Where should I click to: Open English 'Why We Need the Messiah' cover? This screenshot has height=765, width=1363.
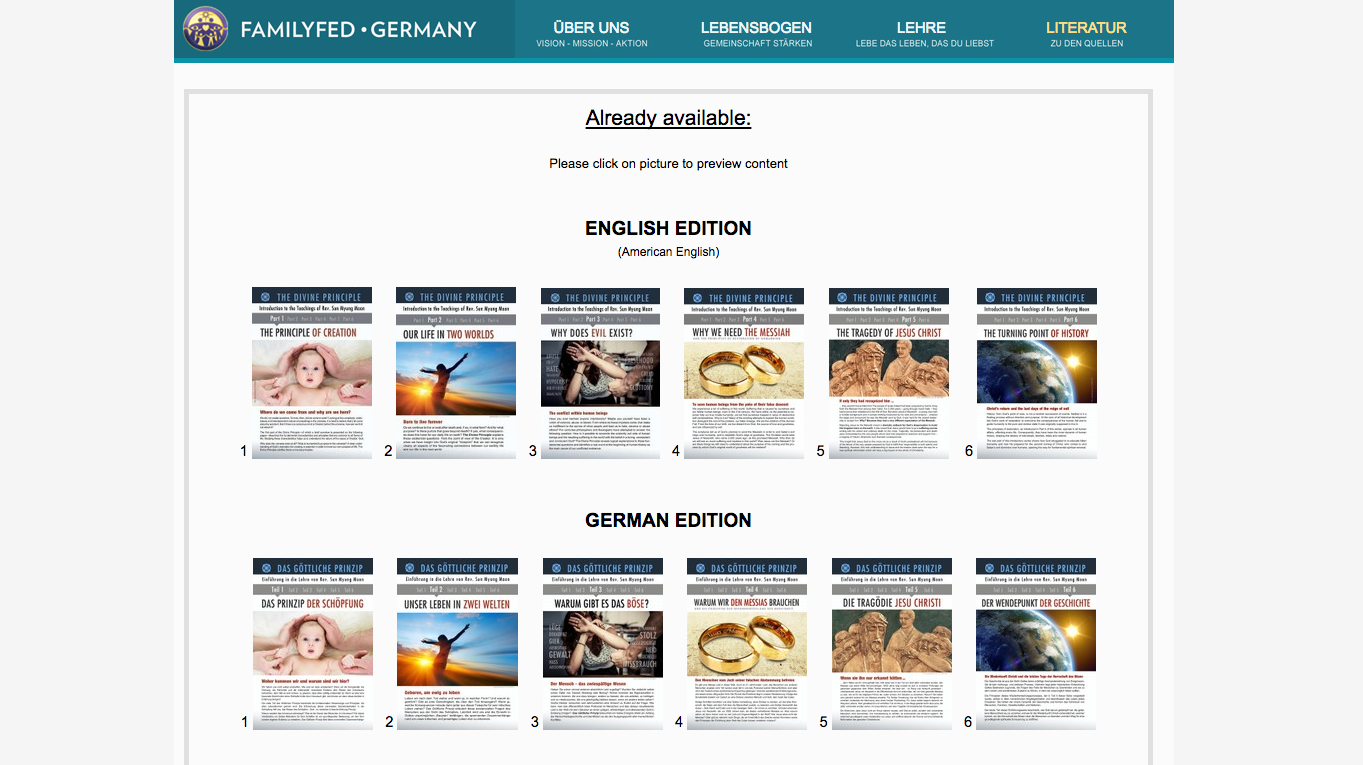click(x=744, y=373)
